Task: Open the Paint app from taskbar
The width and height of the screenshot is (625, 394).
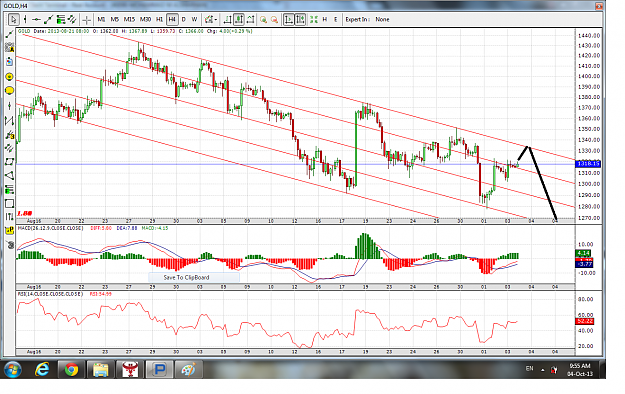Action: (x=188, y=370)
